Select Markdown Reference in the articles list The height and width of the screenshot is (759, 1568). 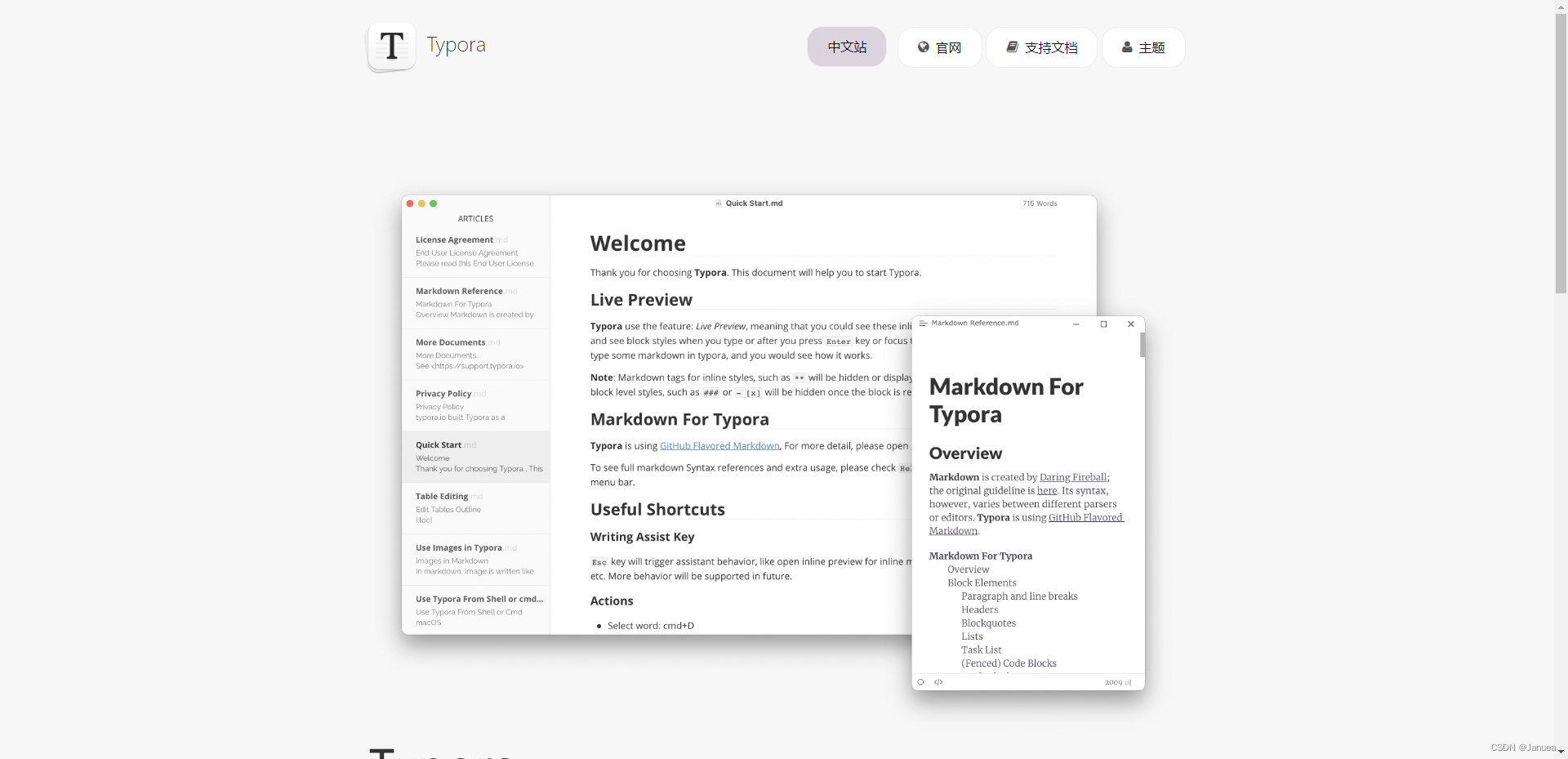(475, 303)
